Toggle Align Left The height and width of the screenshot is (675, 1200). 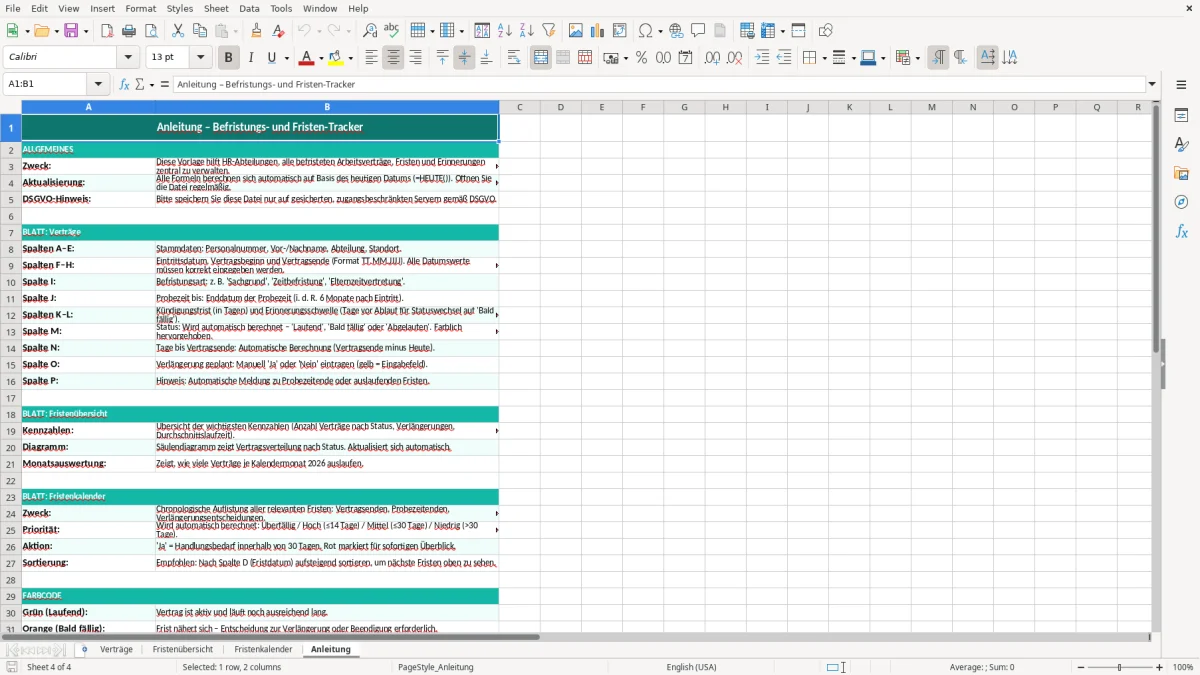pyautogui.click(x=371, y=58)
